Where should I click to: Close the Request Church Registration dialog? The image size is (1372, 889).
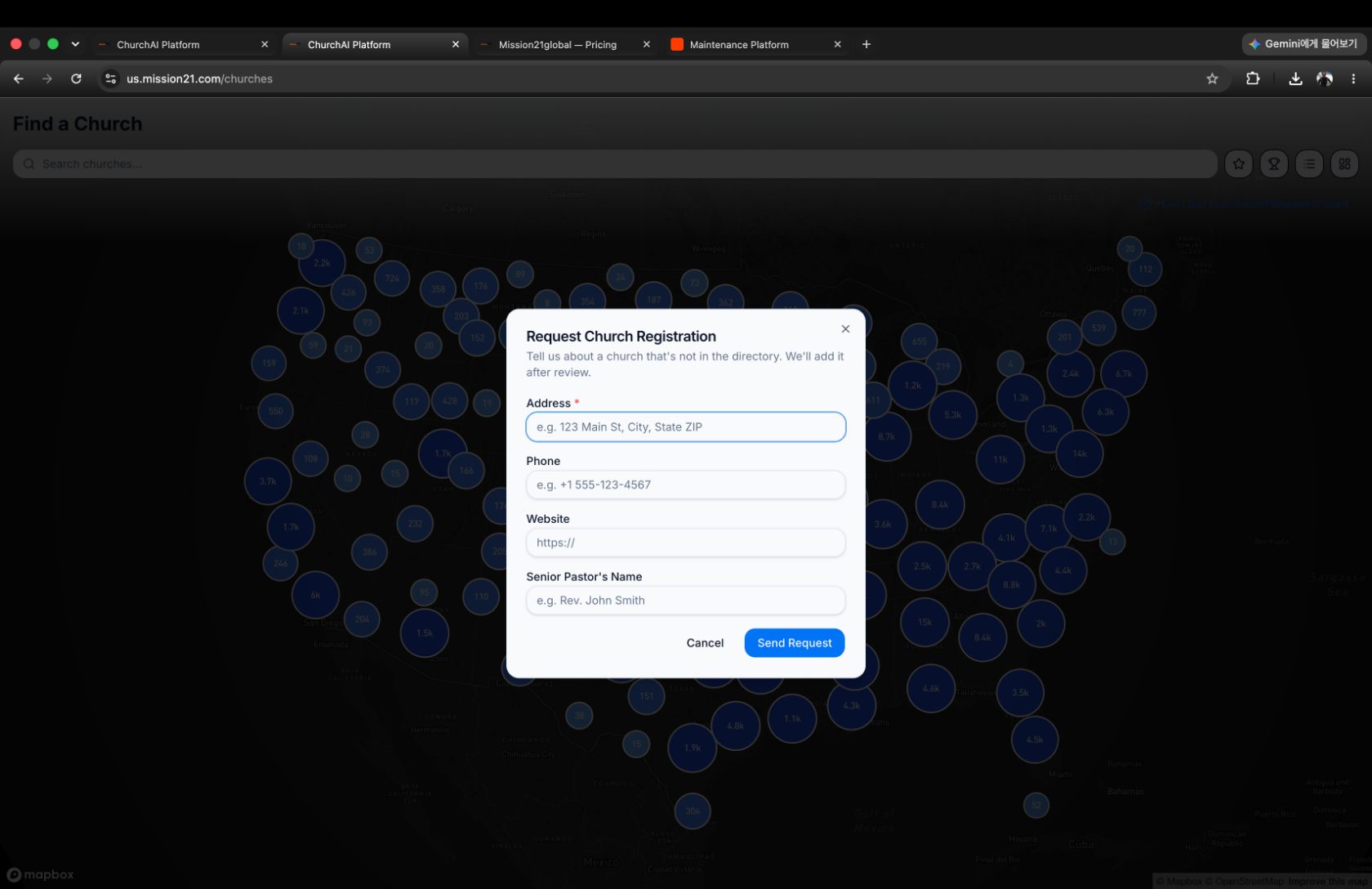845,328
